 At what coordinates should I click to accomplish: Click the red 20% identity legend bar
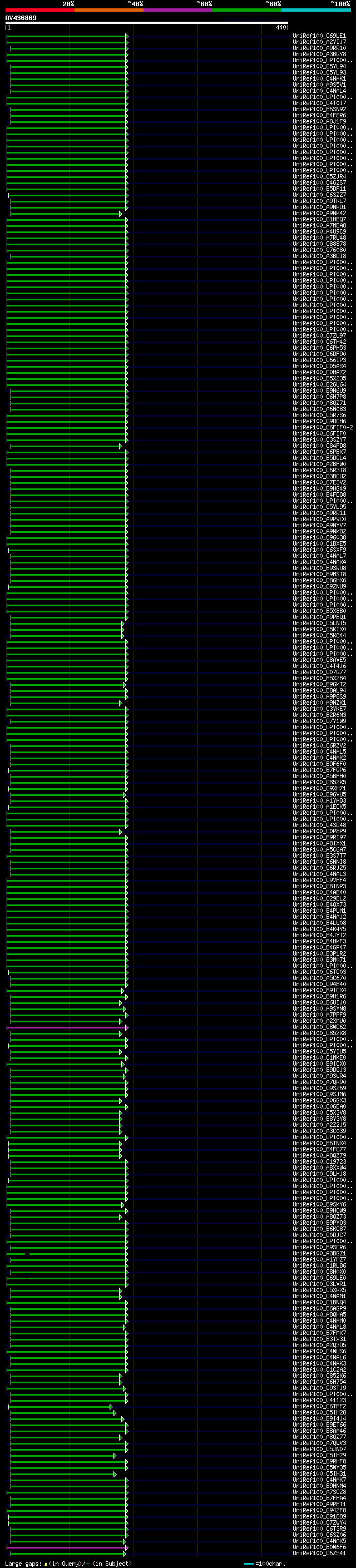pos(39,10)
